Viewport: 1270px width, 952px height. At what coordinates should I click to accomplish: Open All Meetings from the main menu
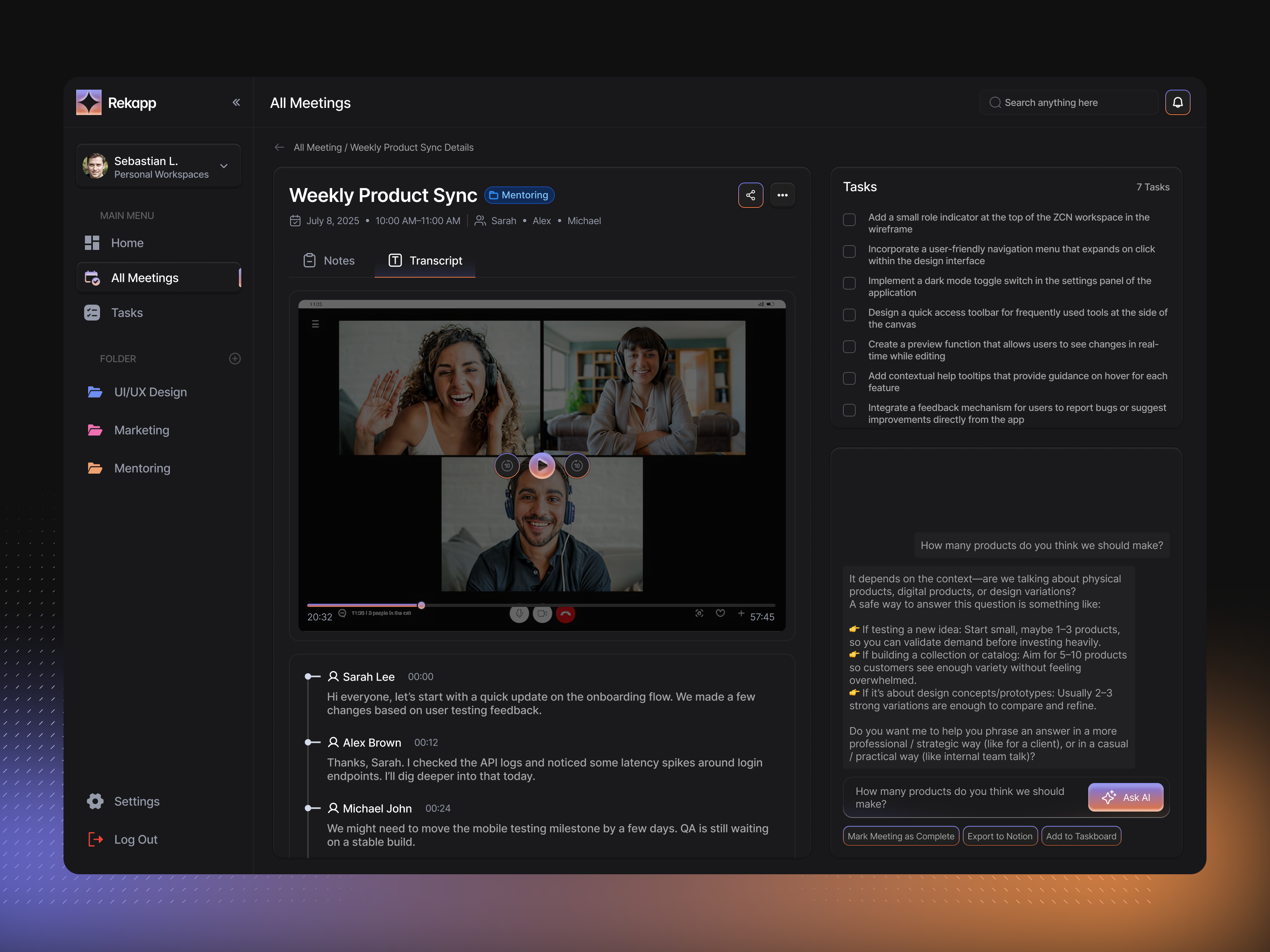click(x=145, y=277)
